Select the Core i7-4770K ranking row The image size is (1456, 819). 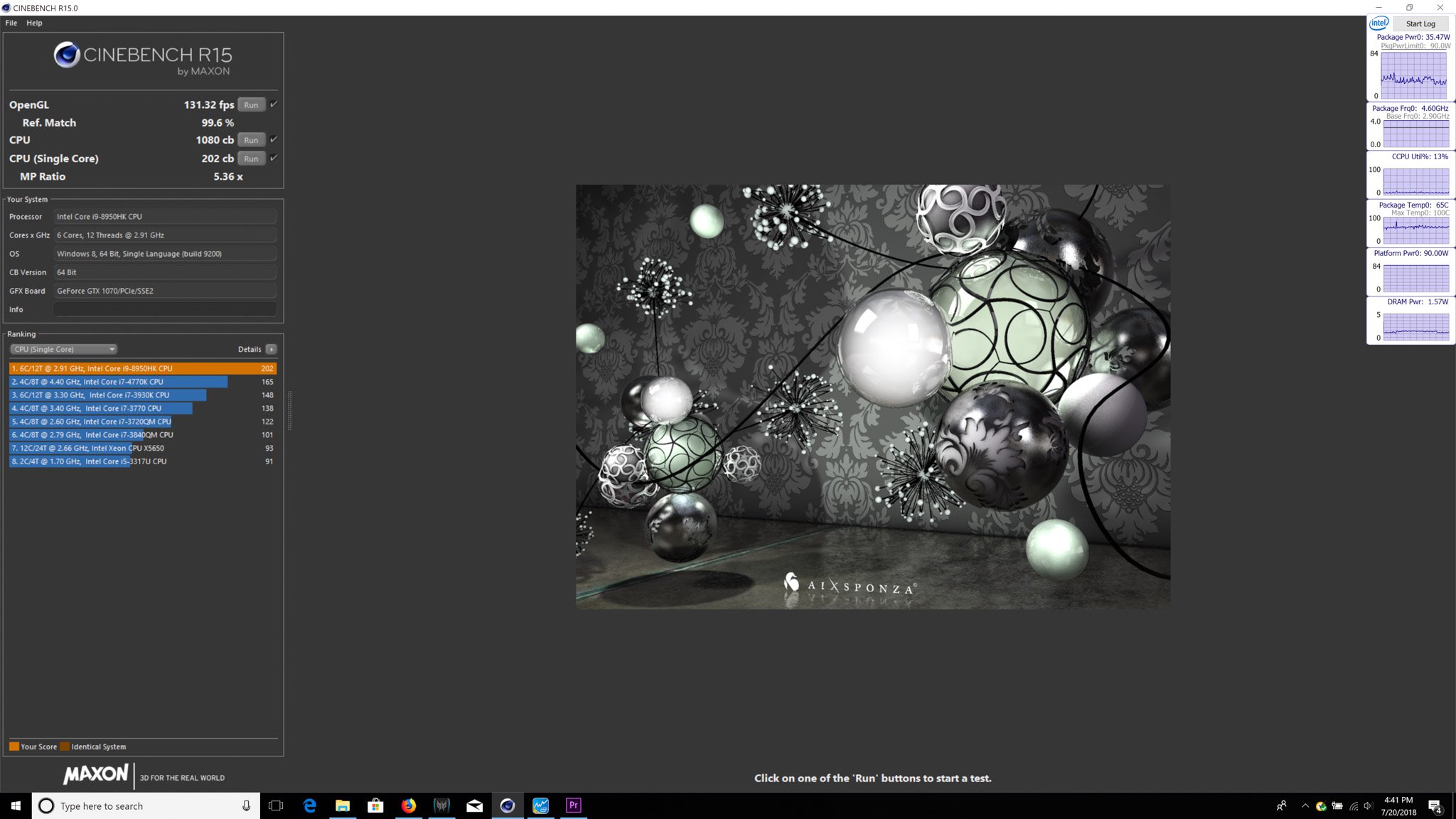coord(143,382)
